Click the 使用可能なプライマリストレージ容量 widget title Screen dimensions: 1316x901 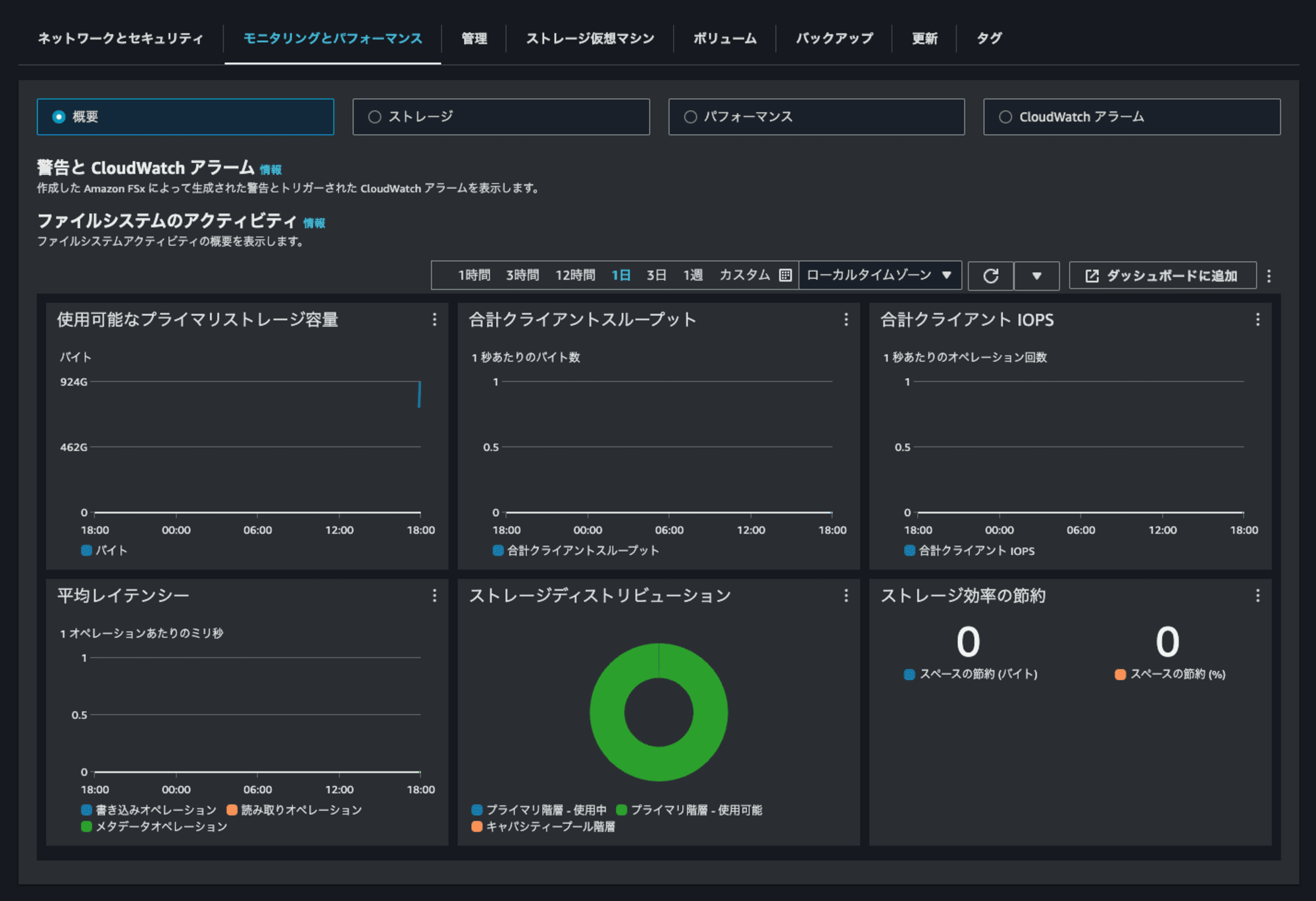click(x=197, y=320)
